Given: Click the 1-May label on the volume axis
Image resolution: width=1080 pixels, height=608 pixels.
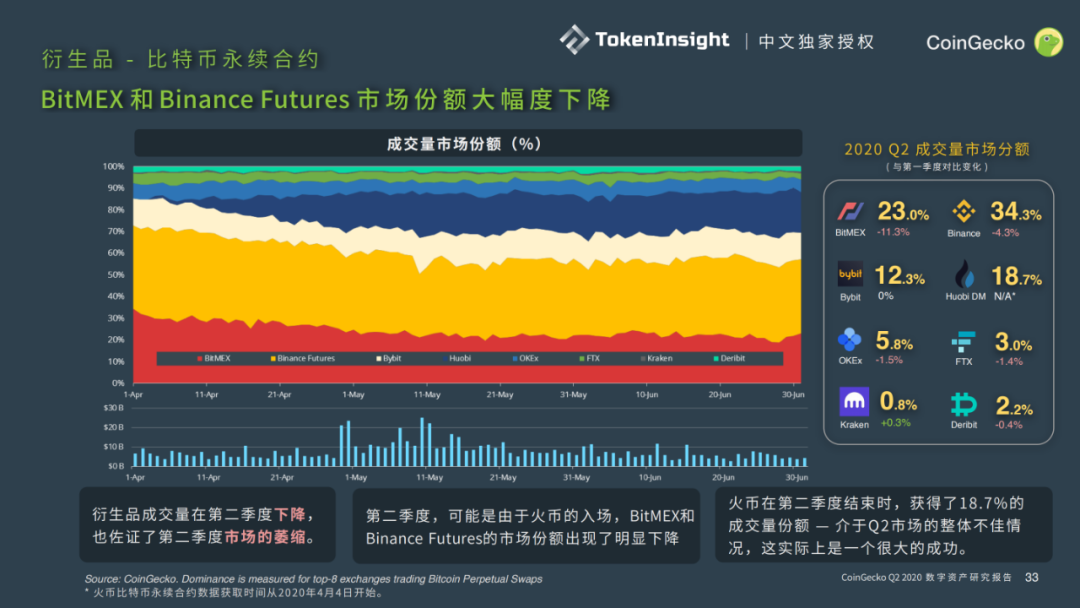Looking at the screenshot, I should pyautogui.click(x=354, y=478).
